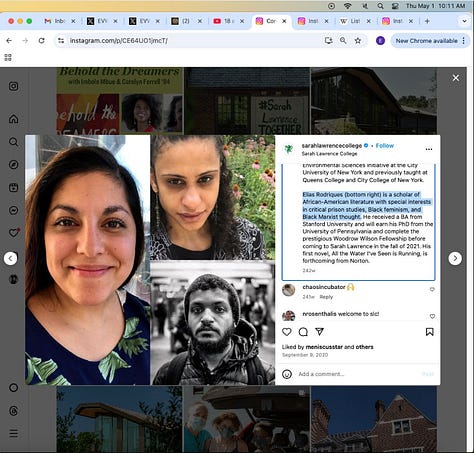This screenshot has width=474, height=453.
Task: Open Reels icon in sidebar
Action: 13,187
